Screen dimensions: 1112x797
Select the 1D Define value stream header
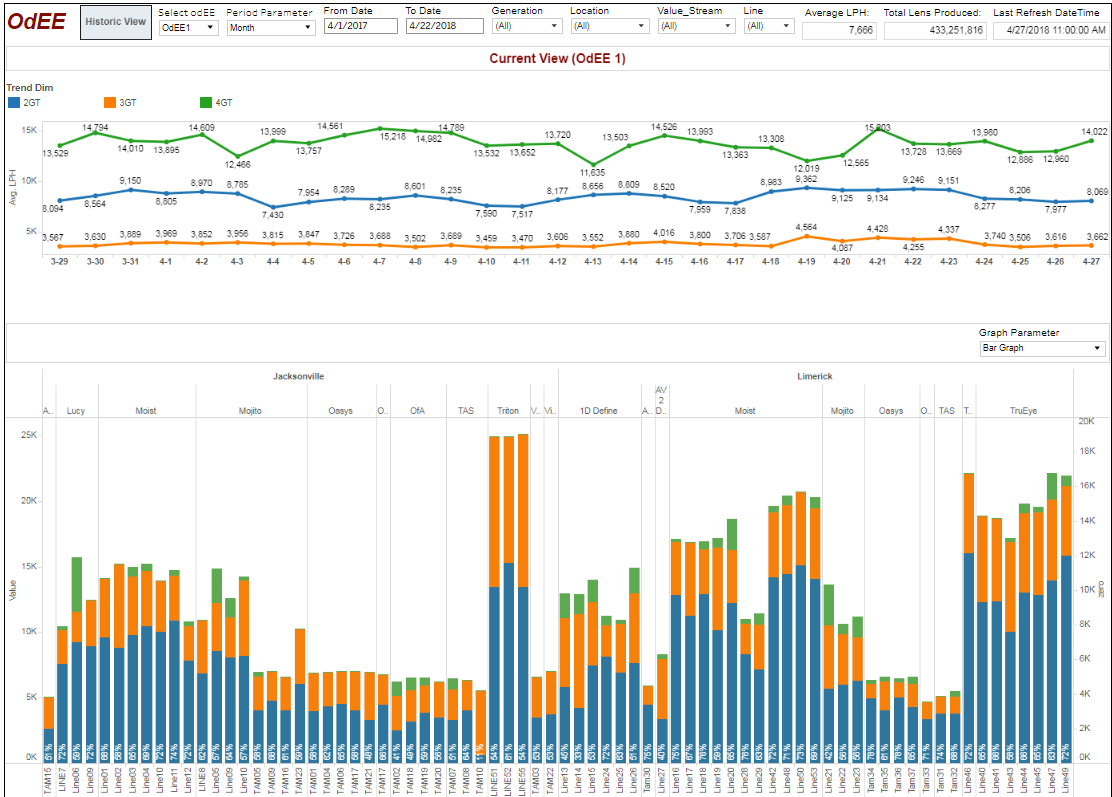(x=599, y=411)
